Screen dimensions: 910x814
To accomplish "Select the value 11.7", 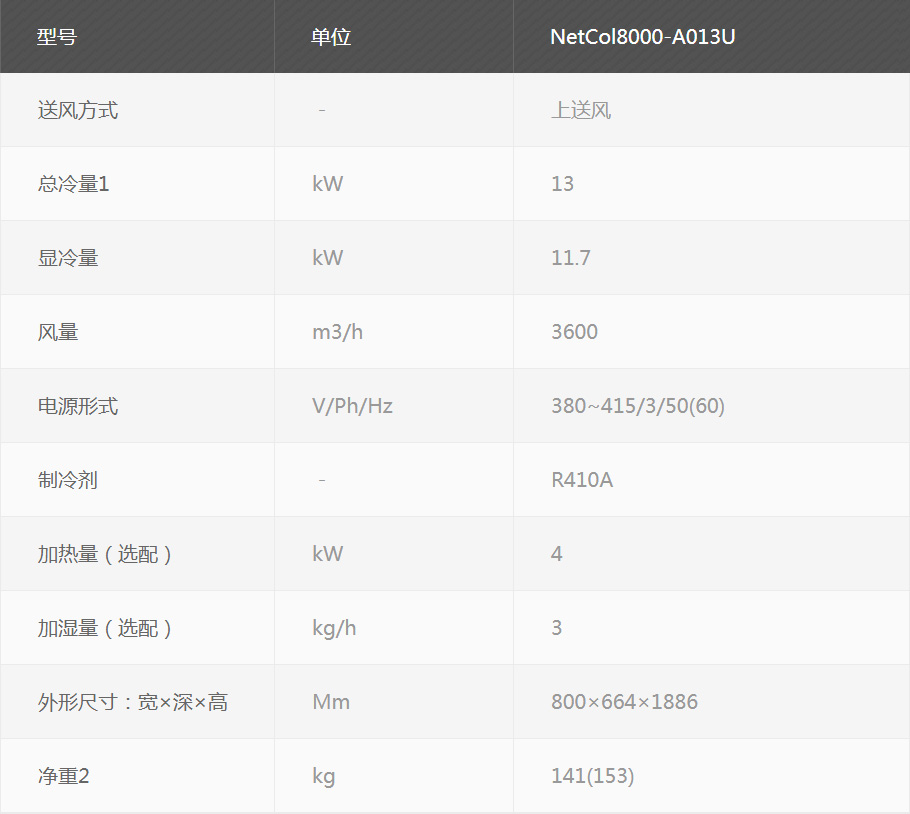I will [x=570, y=258].
